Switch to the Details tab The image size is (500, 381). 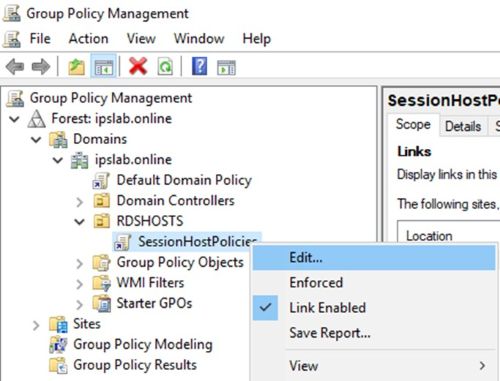463,126
